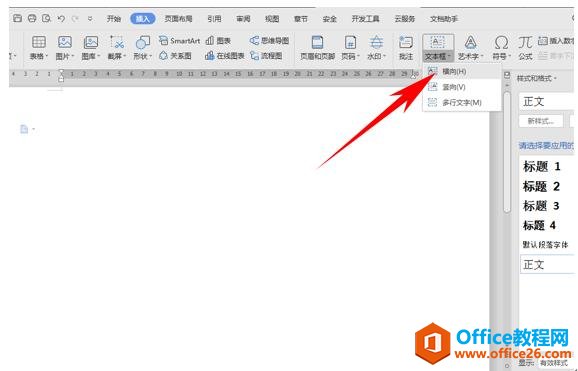Click the print icon in quick access toolbar
The width and height of the screenshot is (578, 371).
(x=32, y=18)
